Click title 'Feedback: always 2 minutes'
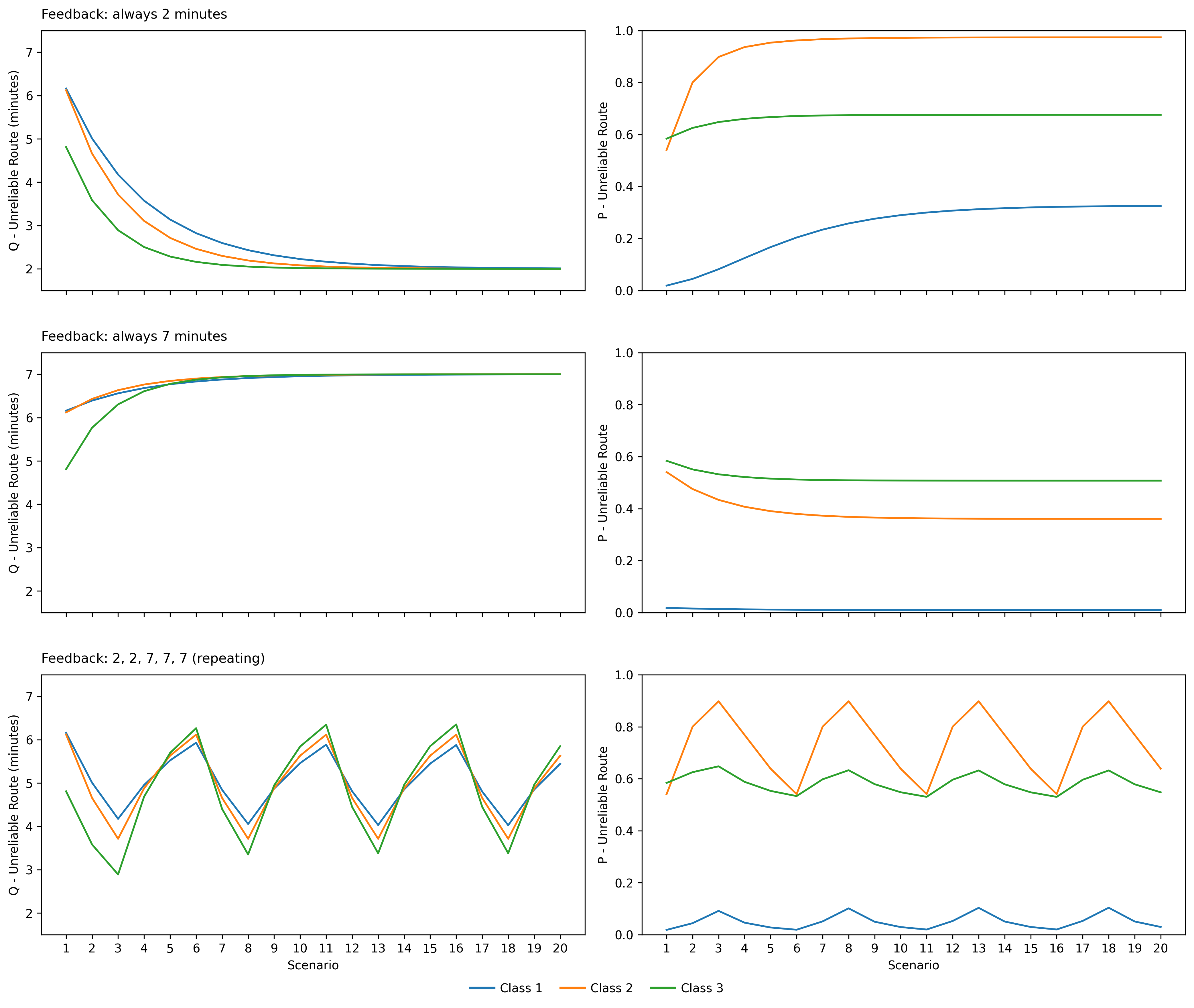This screenshot has height=1008, width=1194. [x=134, y=14]
